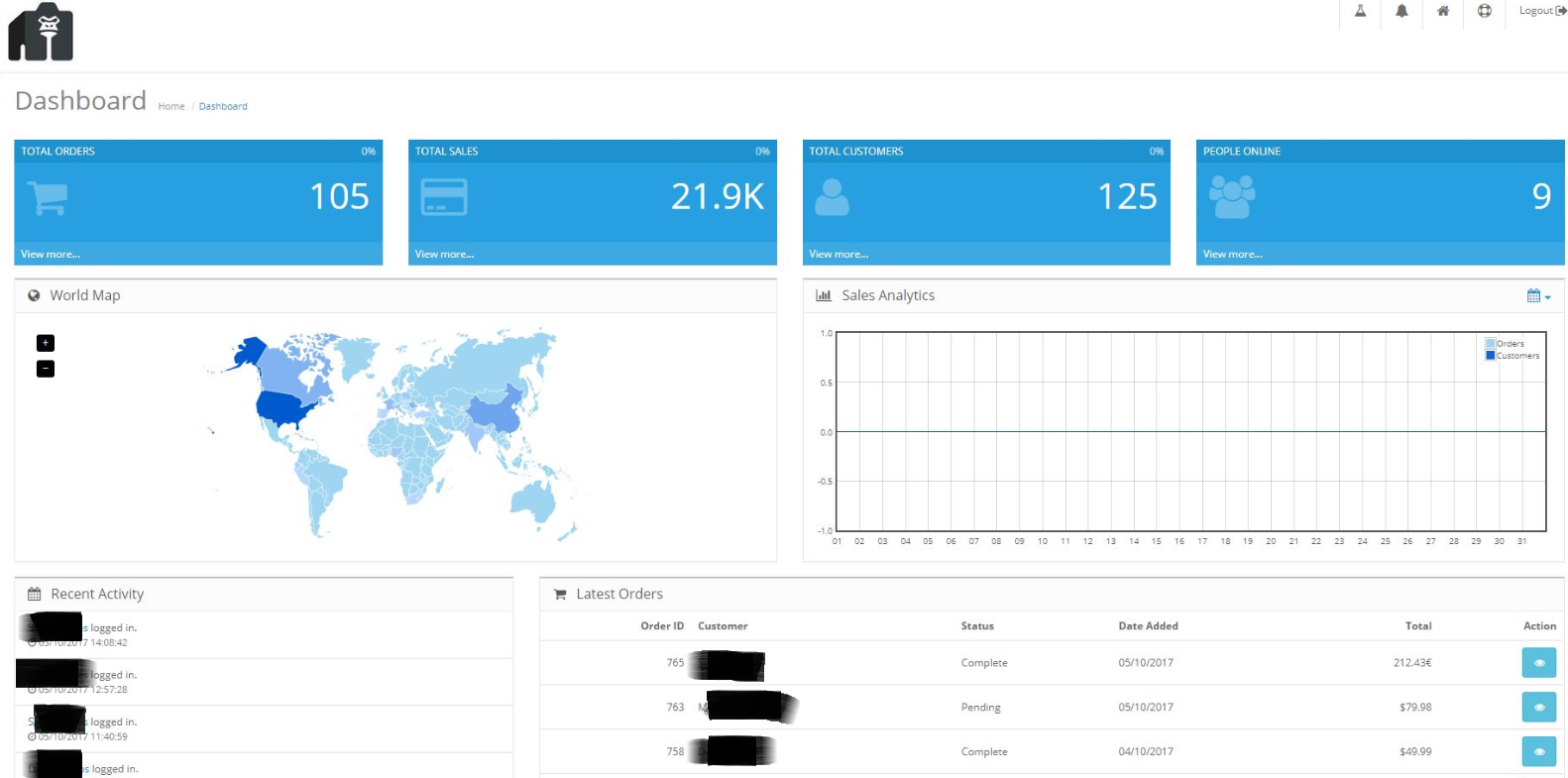This screenshot has width=1568, height=778.
Task: Click the United States on the world map
Action: click(x=289, y=407)
